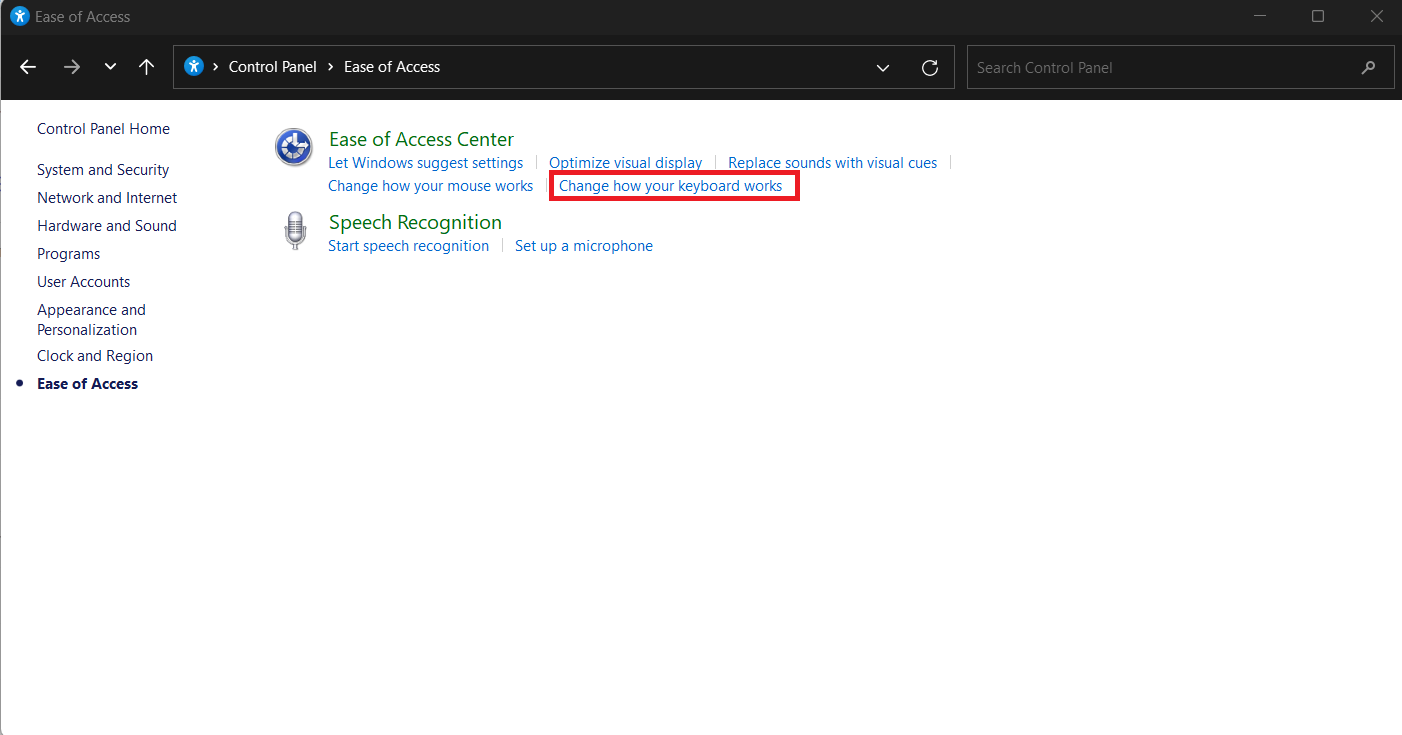Image resolution: width=1402 pixels, height=735 pixels.
Task: Click the Ease of Access title bar icon
Action: coord(19,16)
